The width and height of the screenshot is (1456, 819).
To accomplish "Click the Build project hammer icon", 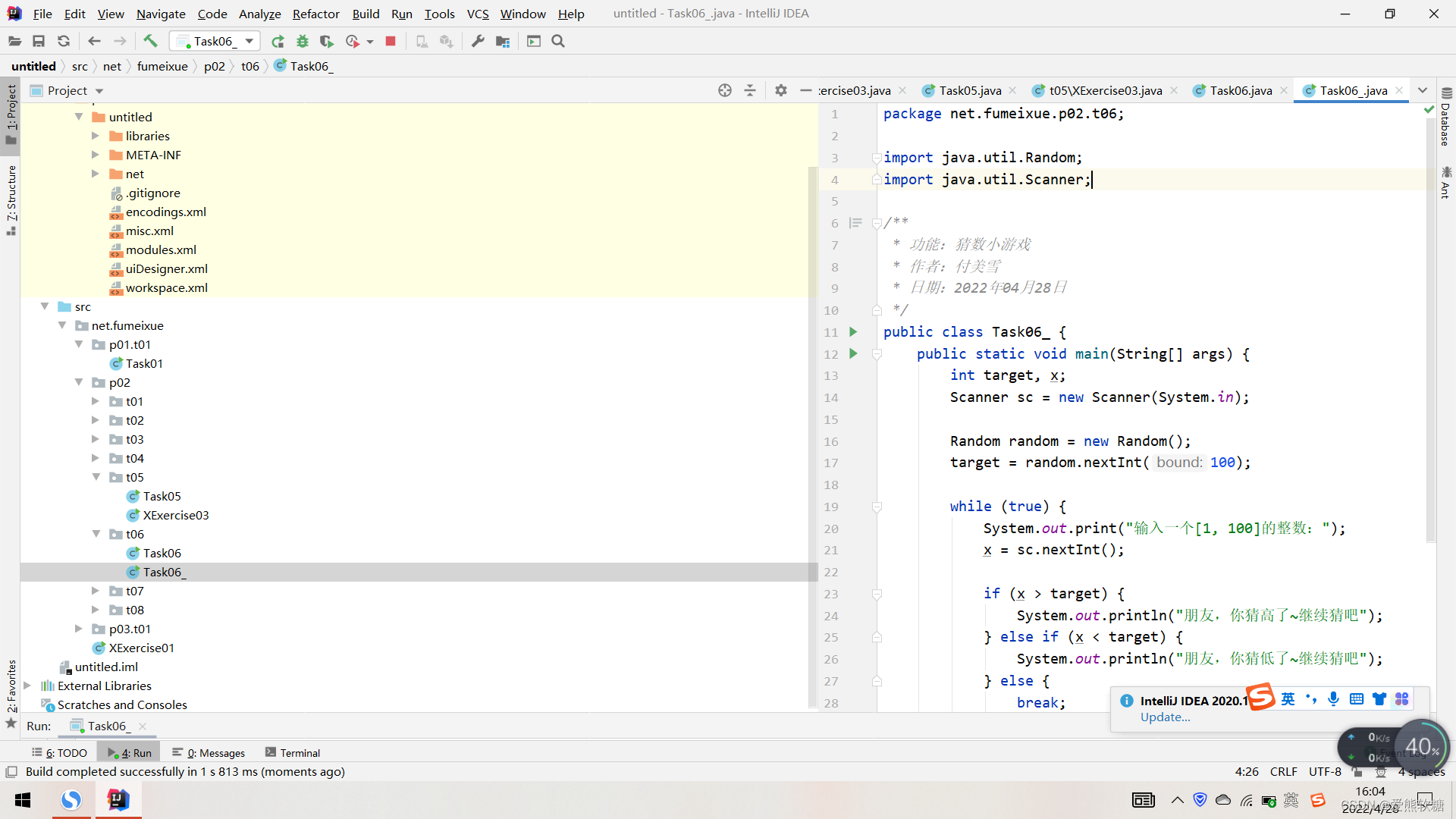I will [x=149, y=41].
